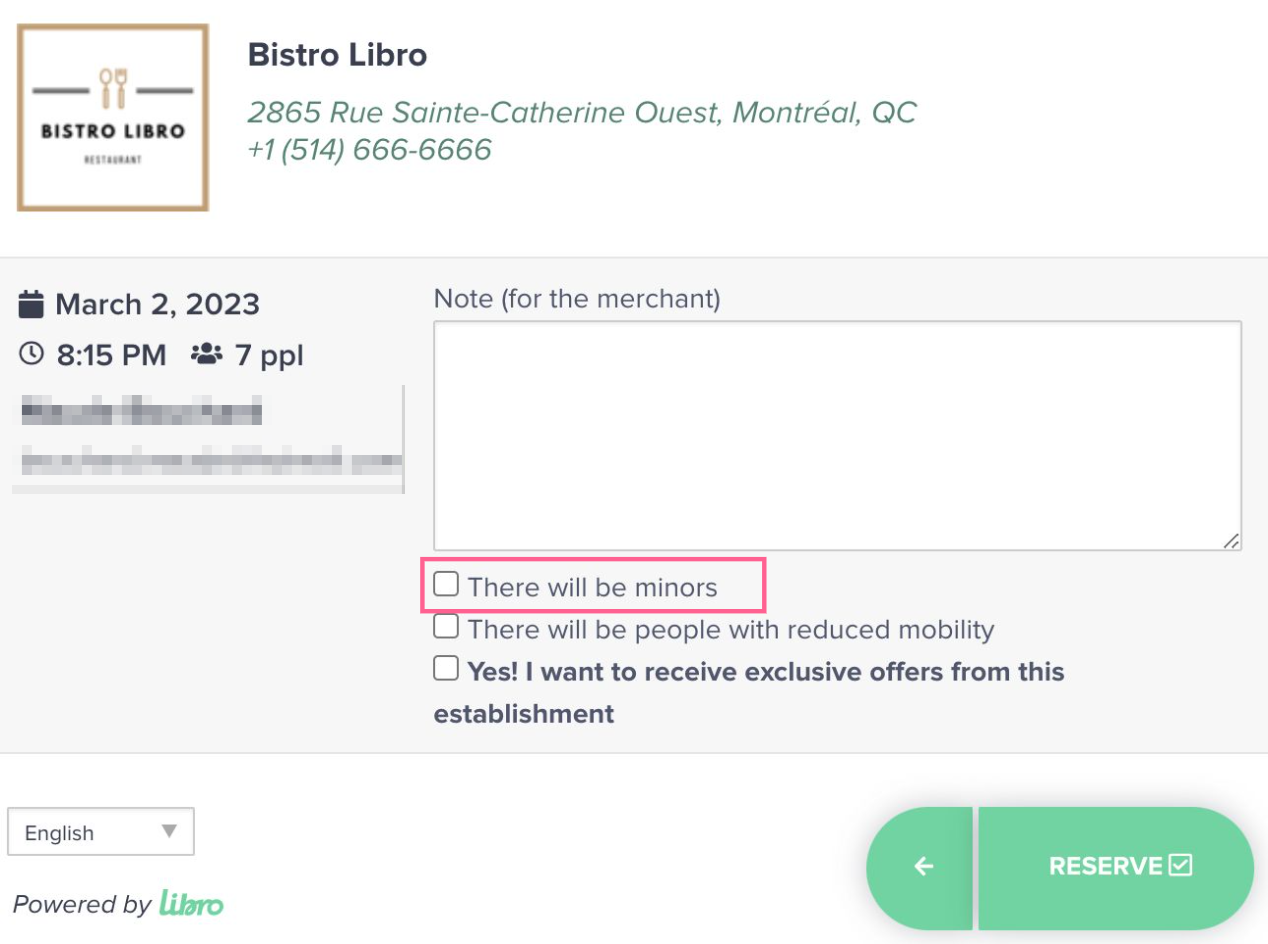Click the note box resize handle
This screenshot has width=1268, height=944.
1231,540
